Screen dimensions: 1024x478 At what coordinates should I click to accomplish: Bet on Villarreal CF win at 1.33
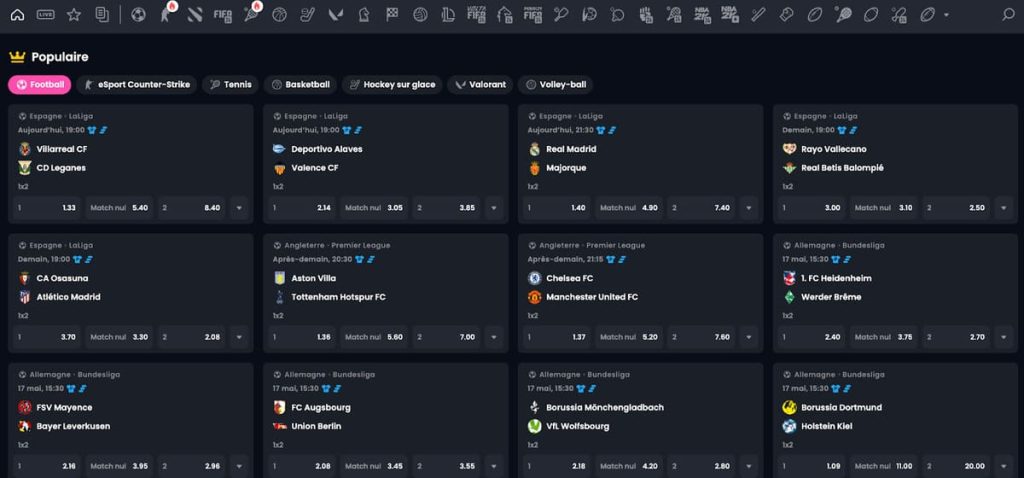47,208
